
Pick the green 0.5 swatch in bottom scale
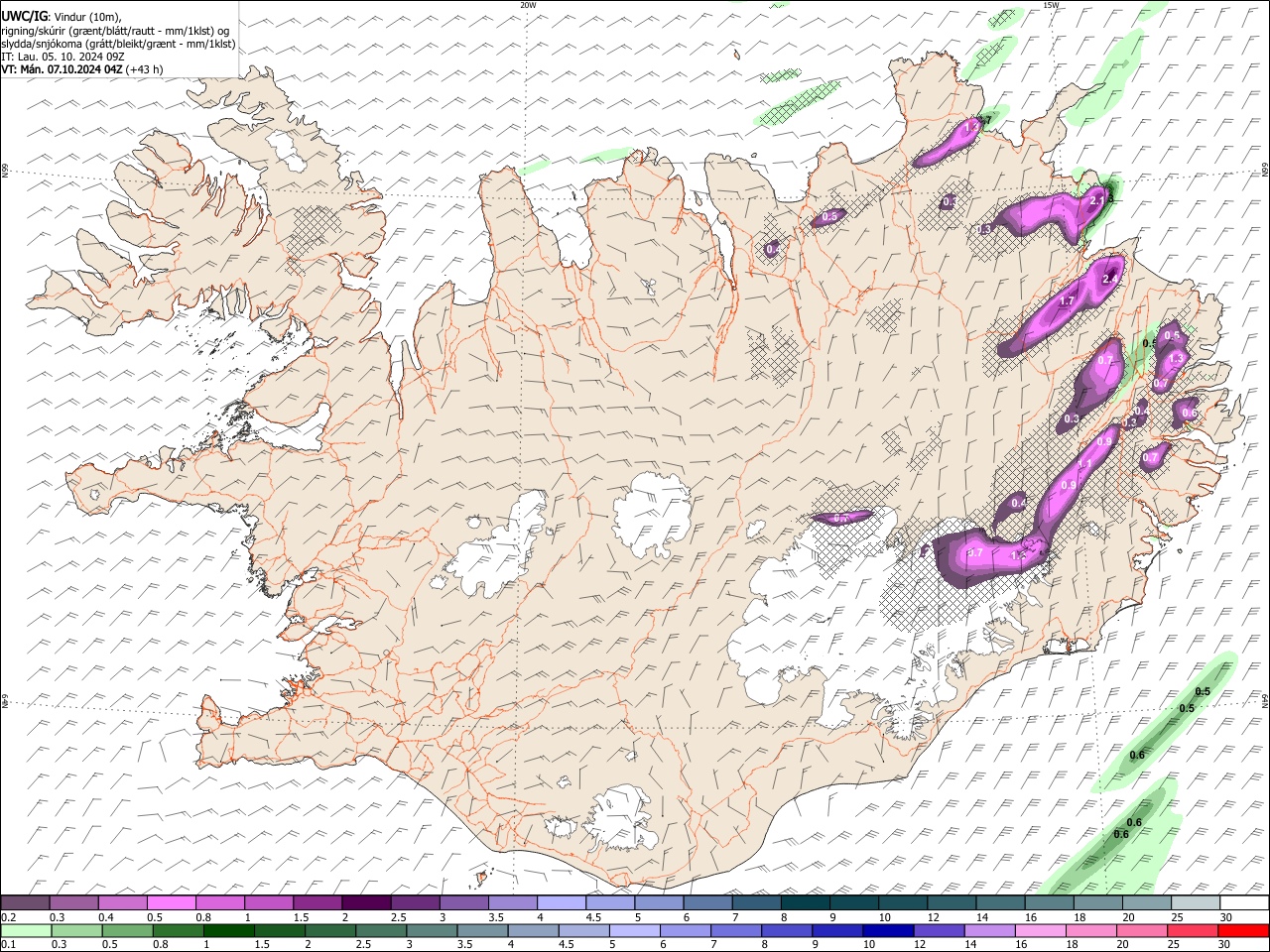point(127,930)
